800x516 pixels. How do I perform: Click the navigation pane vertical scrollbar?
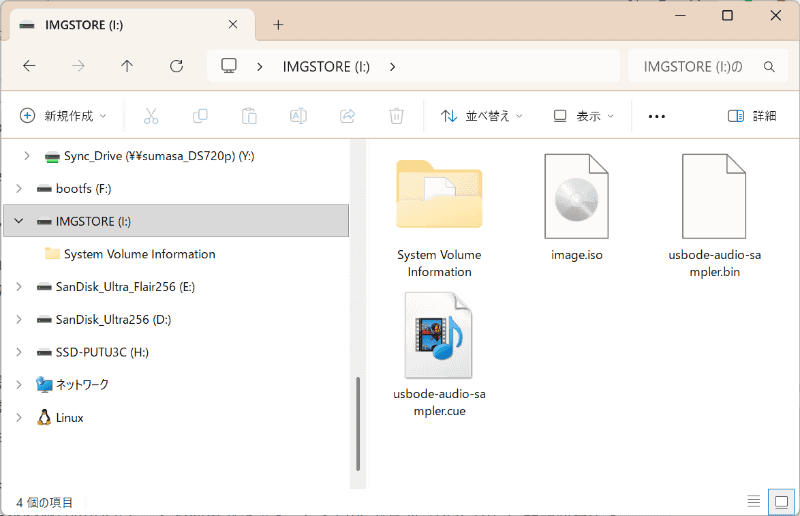pyautogui.click(x=358, y=424)
